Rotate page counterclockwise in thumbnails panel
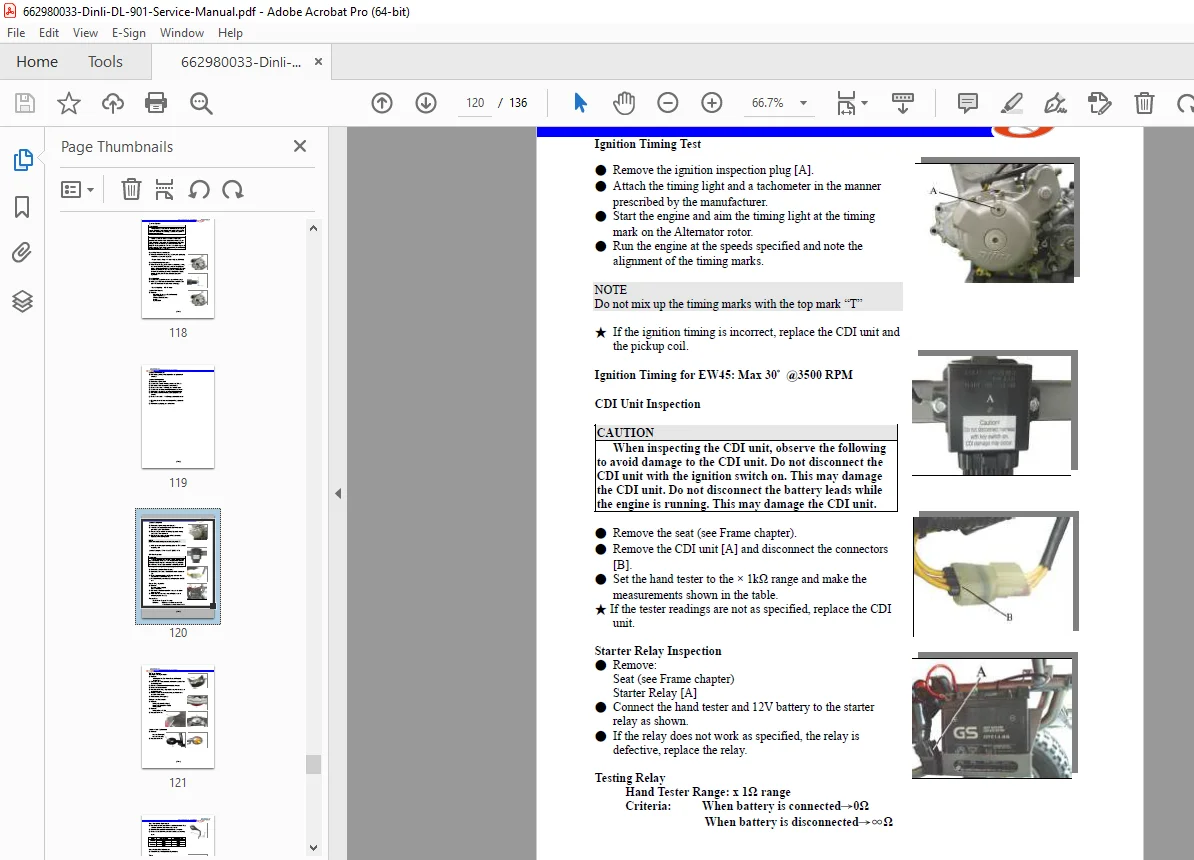 click(x=200, y=189)
